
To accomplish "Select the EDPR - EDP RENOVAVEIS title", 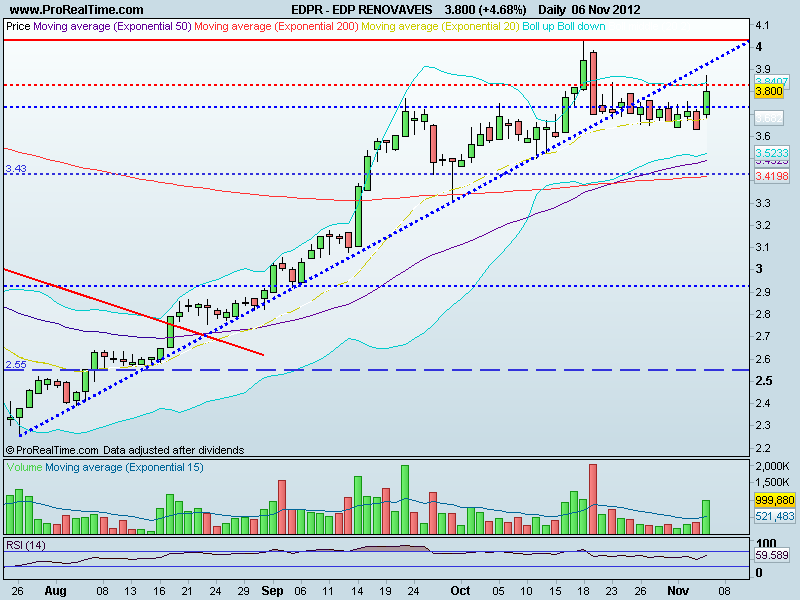I will tap(362, 10).
